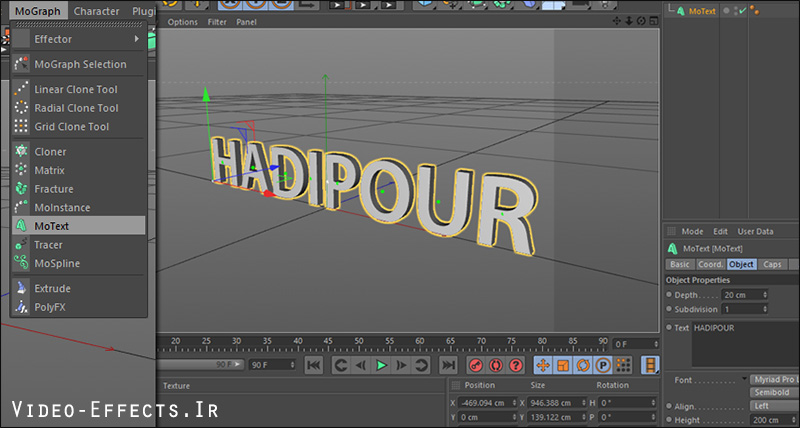
Task: Go to next key
Action: click(x=421, y=365)
